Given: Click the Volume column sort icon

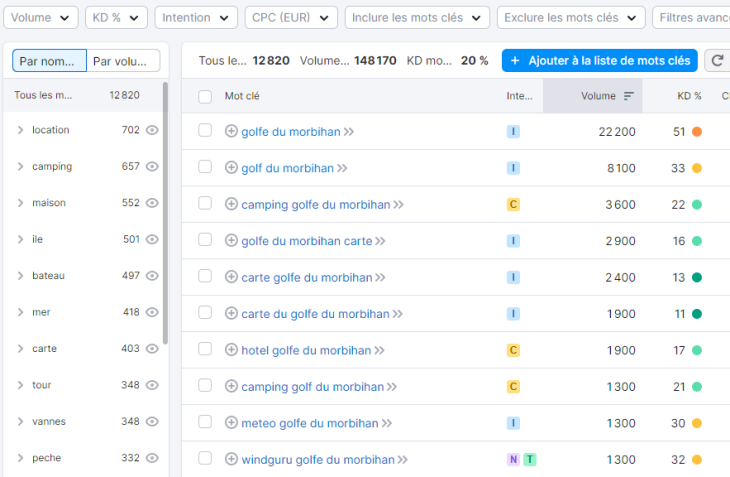Looking at the screenshot, I should point(629,96).
